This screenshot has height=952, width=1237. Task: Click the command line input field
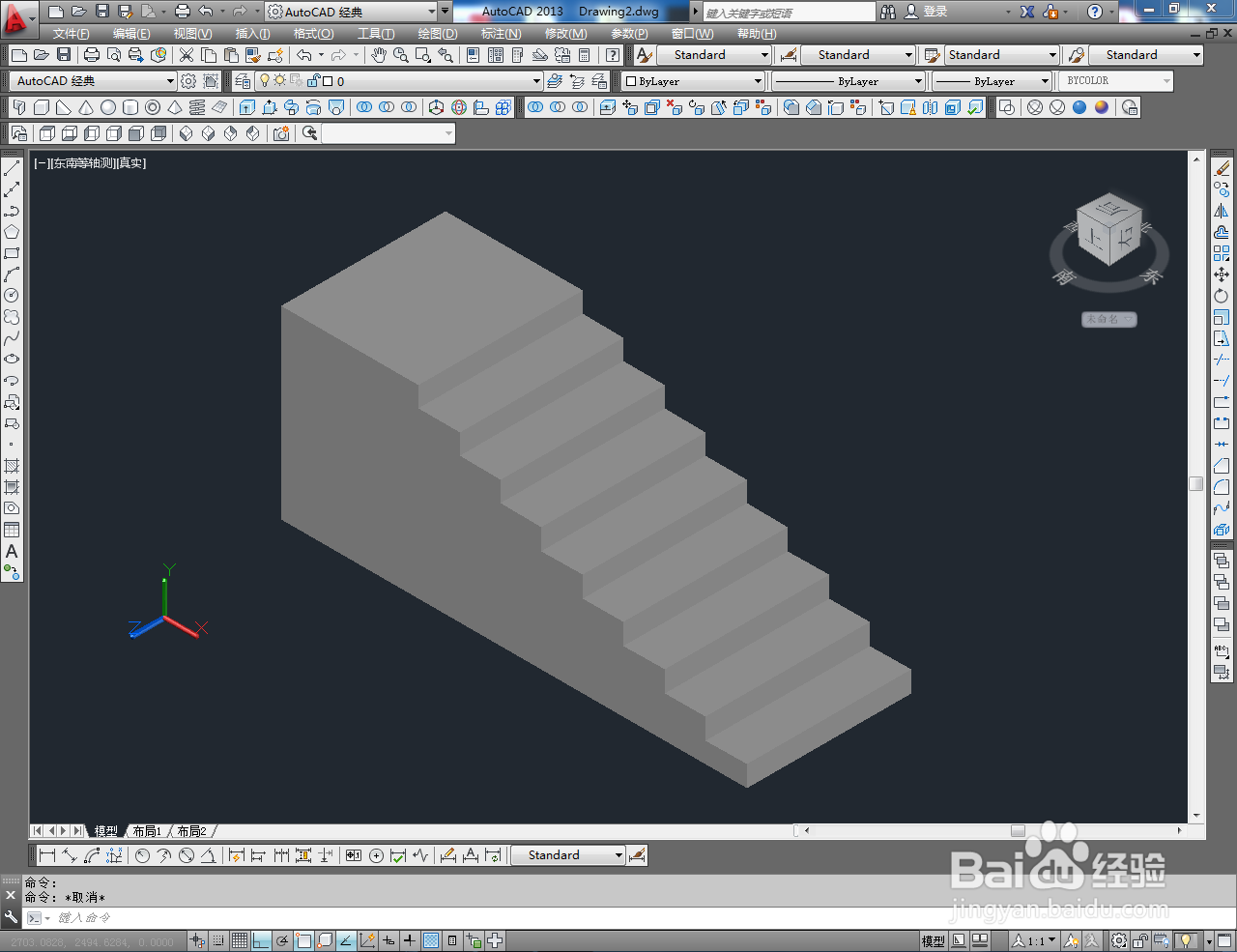[x=618, y=917]
